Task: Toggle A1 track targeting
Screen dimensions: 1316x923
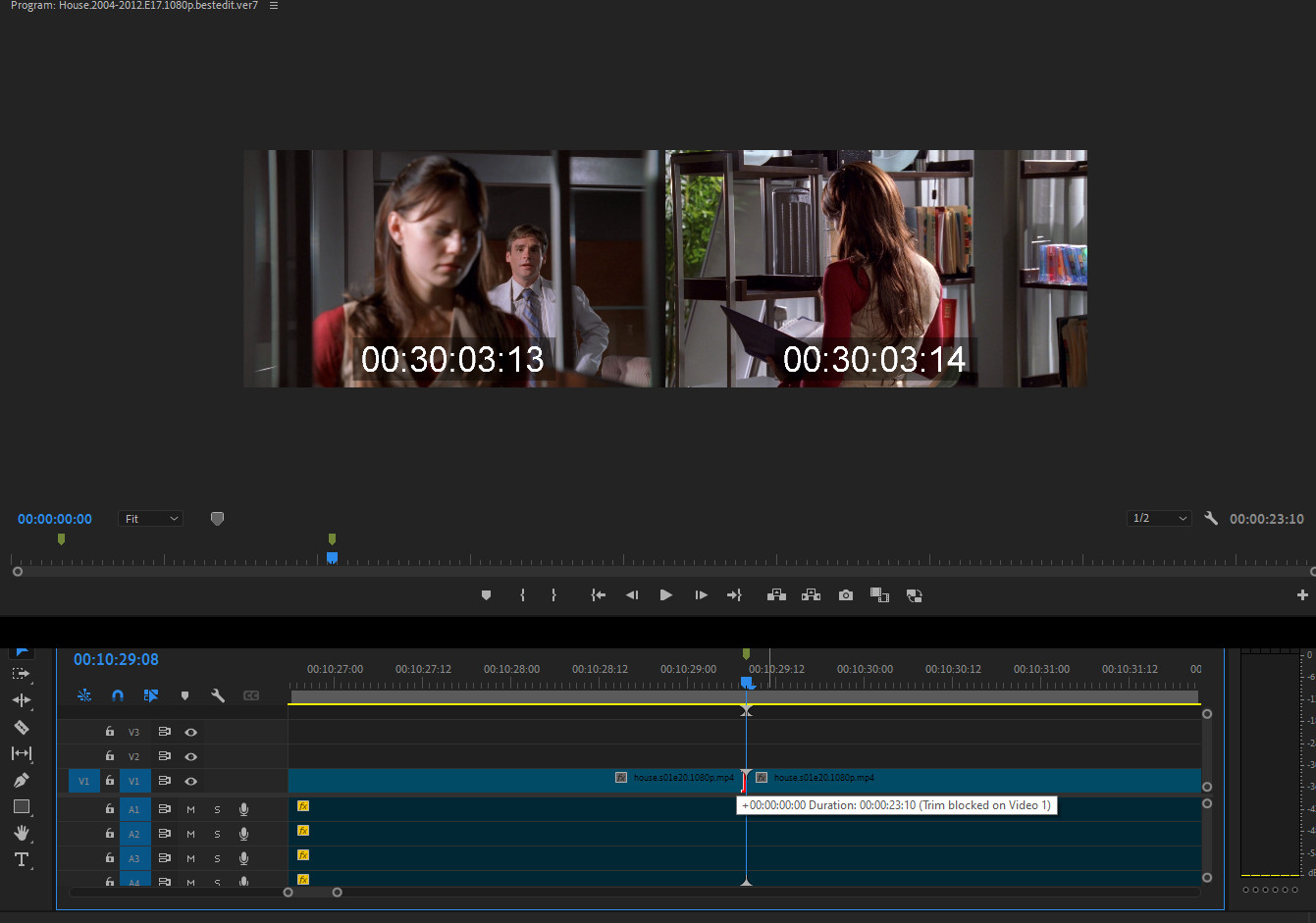Action: [x=134, y=809]
